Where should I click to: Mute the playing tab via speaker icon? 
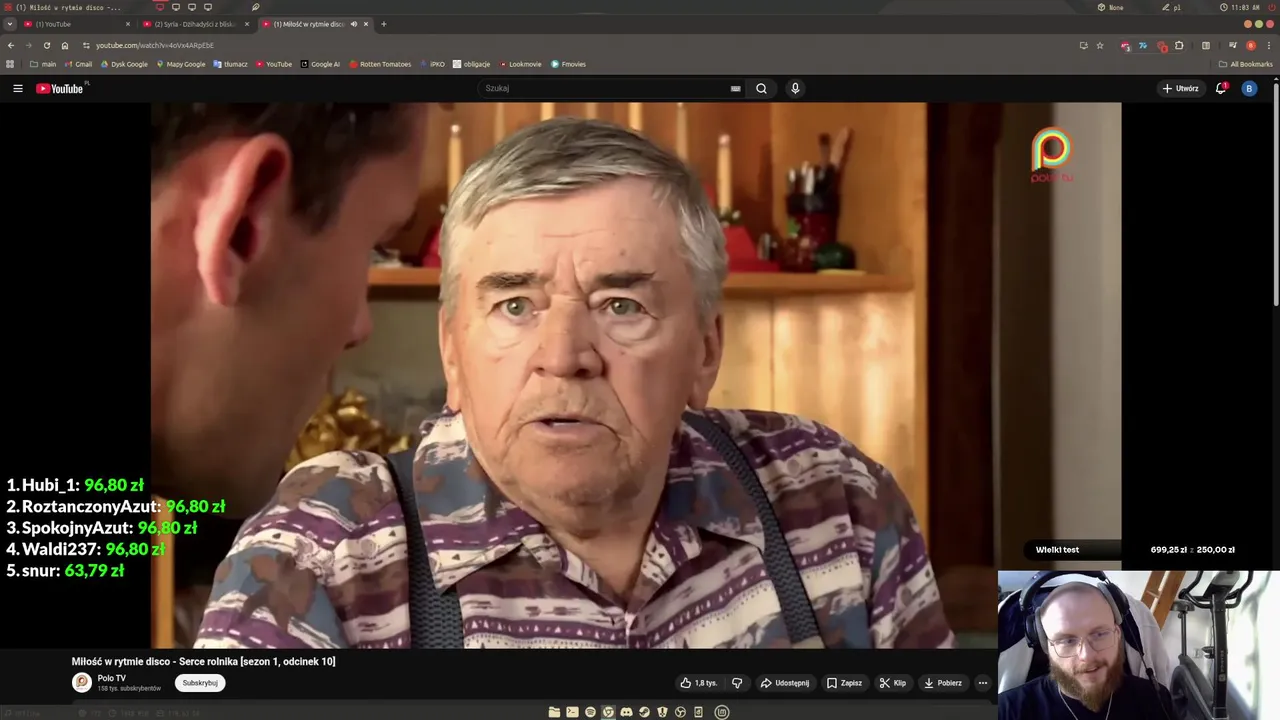click(x=353, y=24)
